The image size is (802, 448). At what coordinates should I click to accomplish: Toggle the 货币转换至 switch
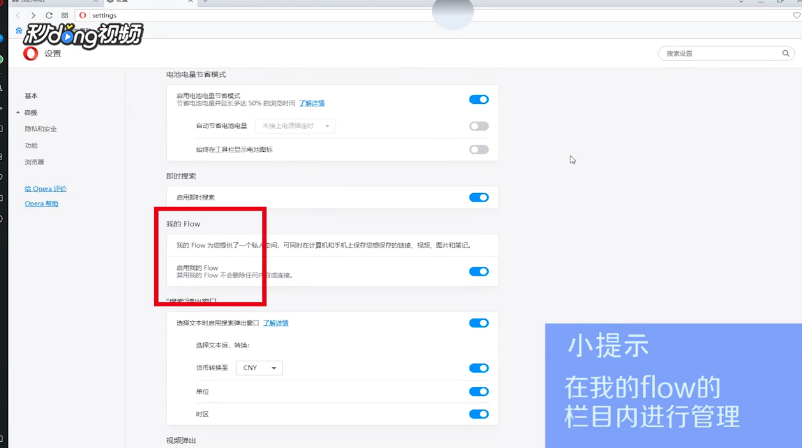(x=479, y=368)
